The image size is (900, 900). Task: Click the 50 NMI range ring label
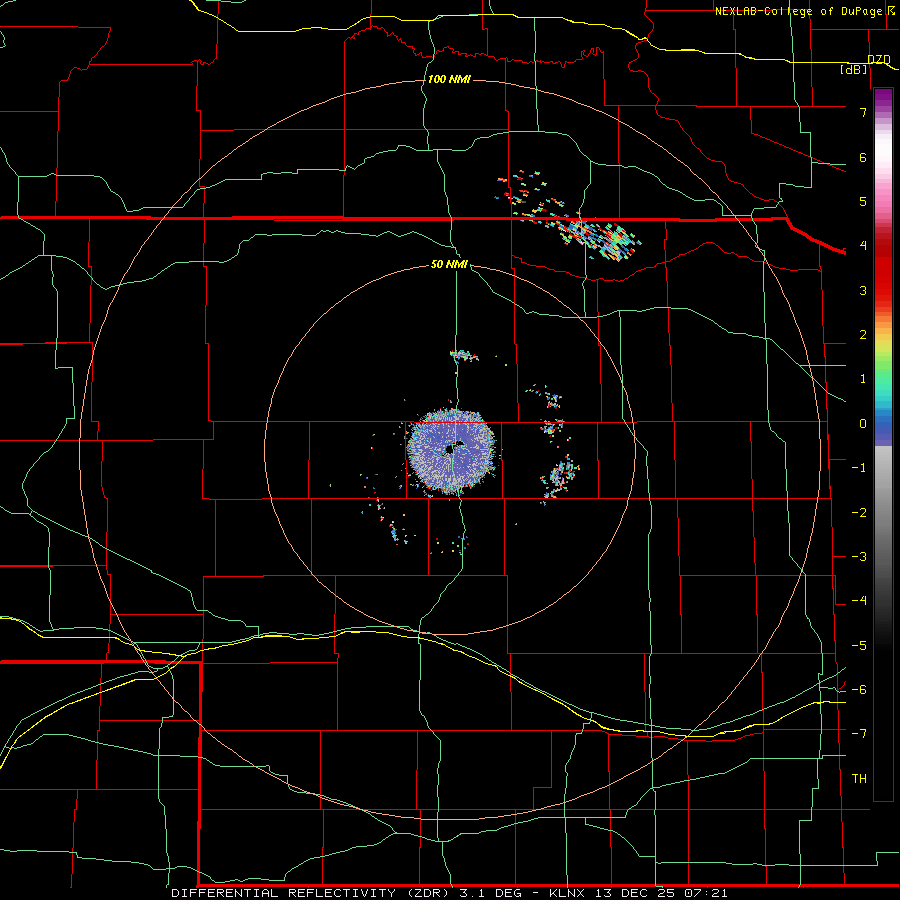coord(449,264)
